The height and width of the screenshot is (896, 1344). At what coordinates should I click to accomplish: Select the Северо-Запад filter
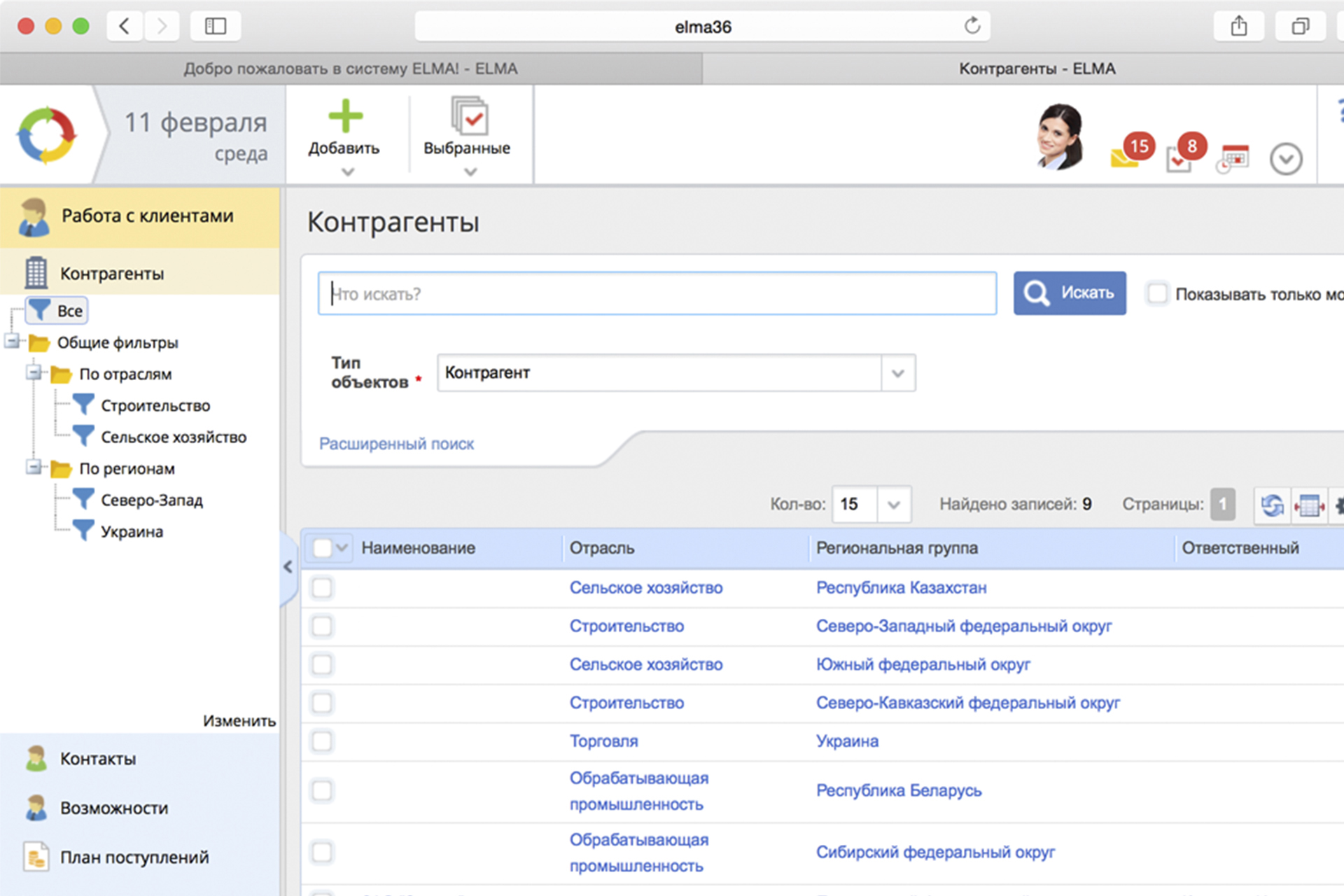[x=151, y=500]
